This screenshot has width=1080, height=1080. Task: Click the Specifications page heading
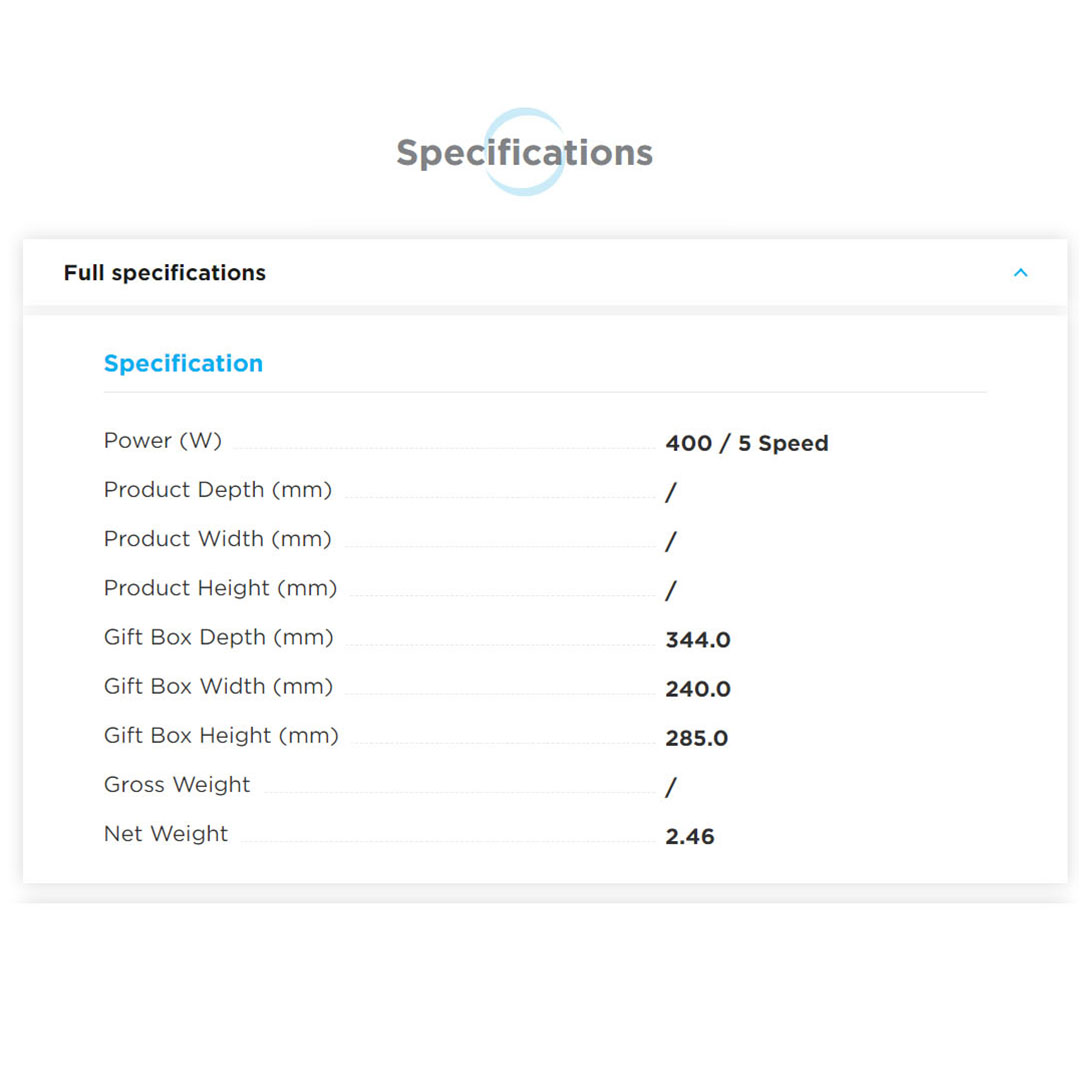click(524, 153)
